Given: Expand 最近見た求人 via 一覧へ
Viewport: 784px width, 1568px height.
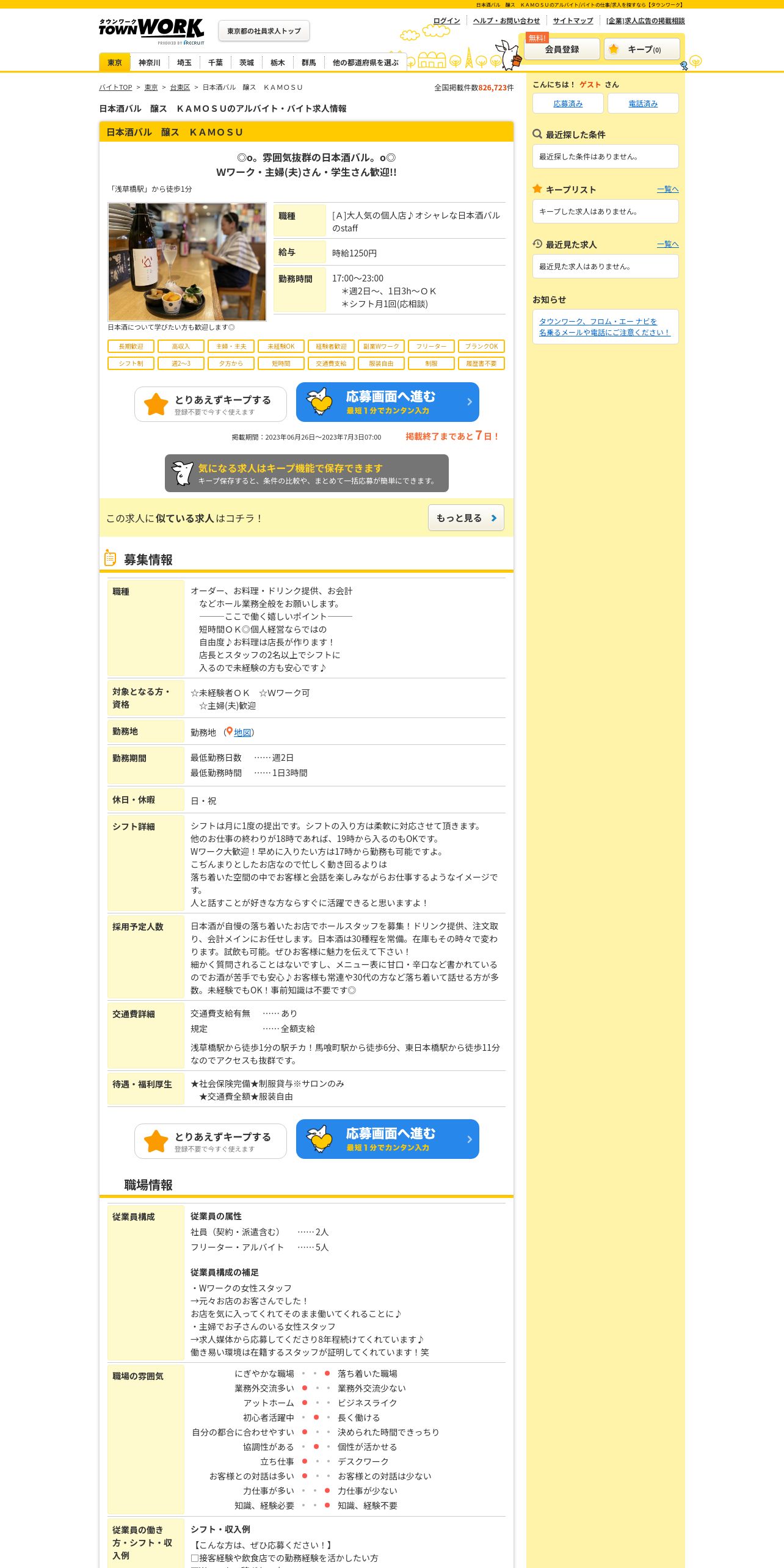Looking at the screenshot, I should pyautogui.click(x=667, y=244).
